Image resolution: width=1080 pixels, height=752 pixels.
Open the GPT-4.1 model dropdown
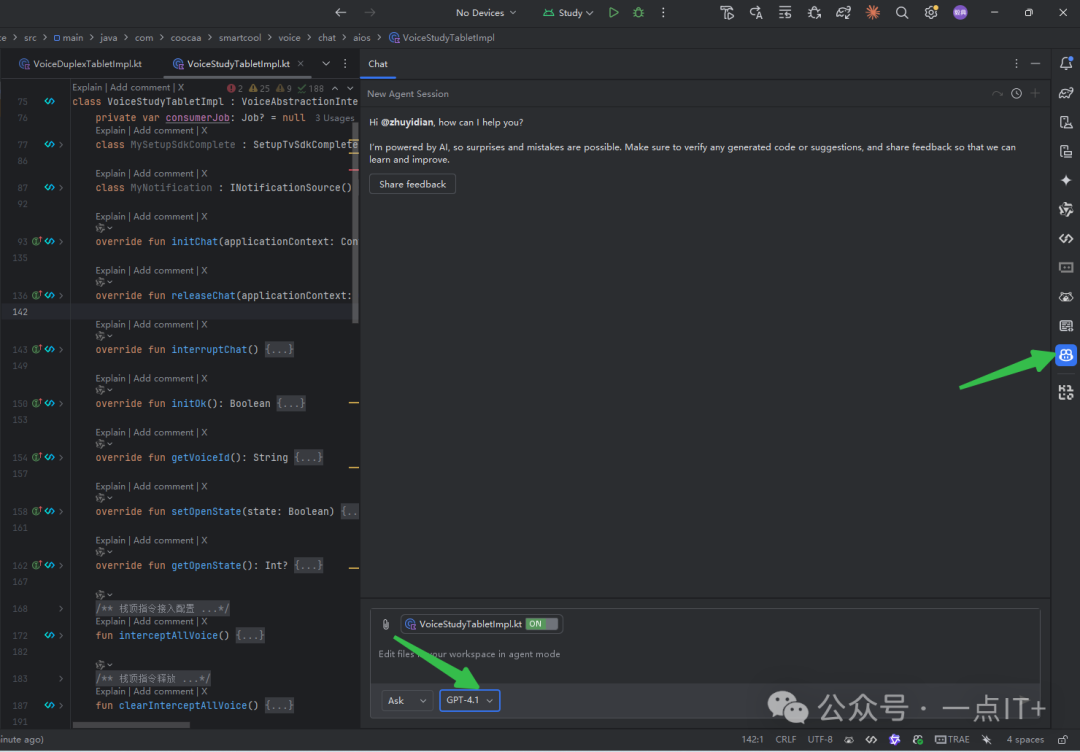pos(470,700)
